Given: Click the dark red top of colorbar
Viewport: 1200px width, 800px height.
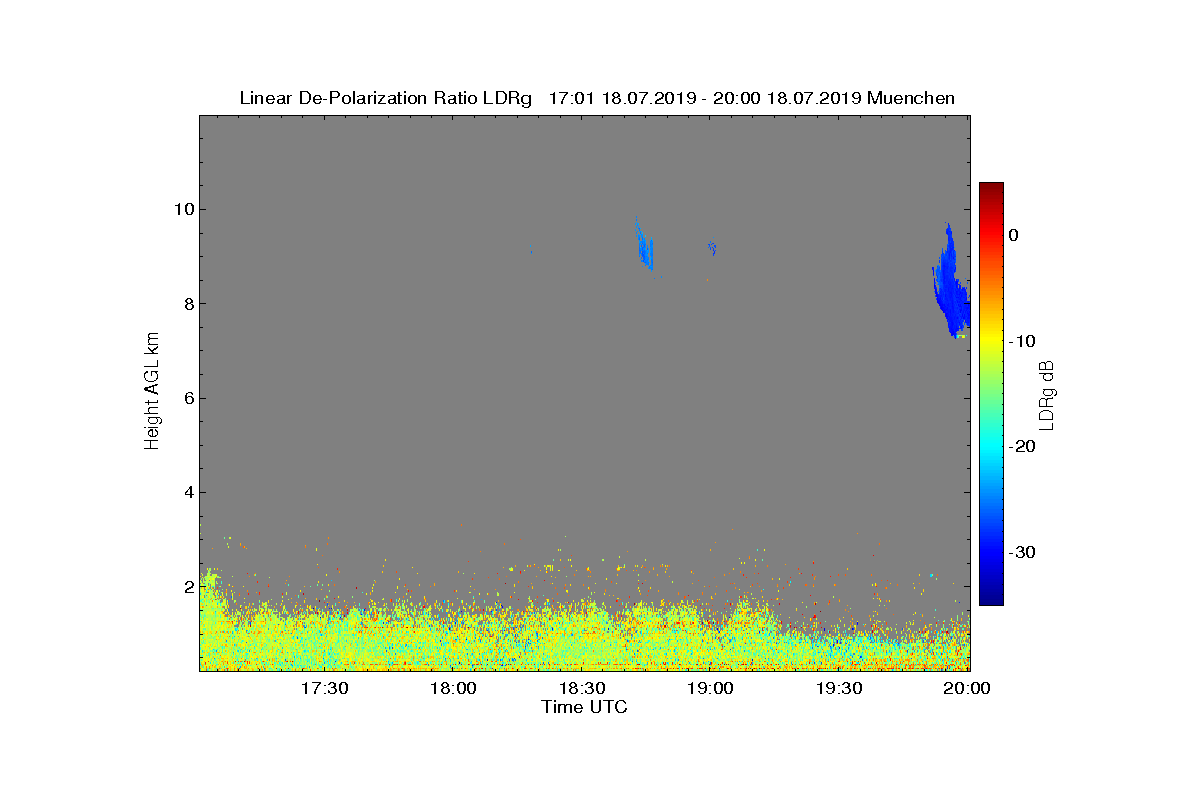Looking at the screenshot, I should pos(991,187).
